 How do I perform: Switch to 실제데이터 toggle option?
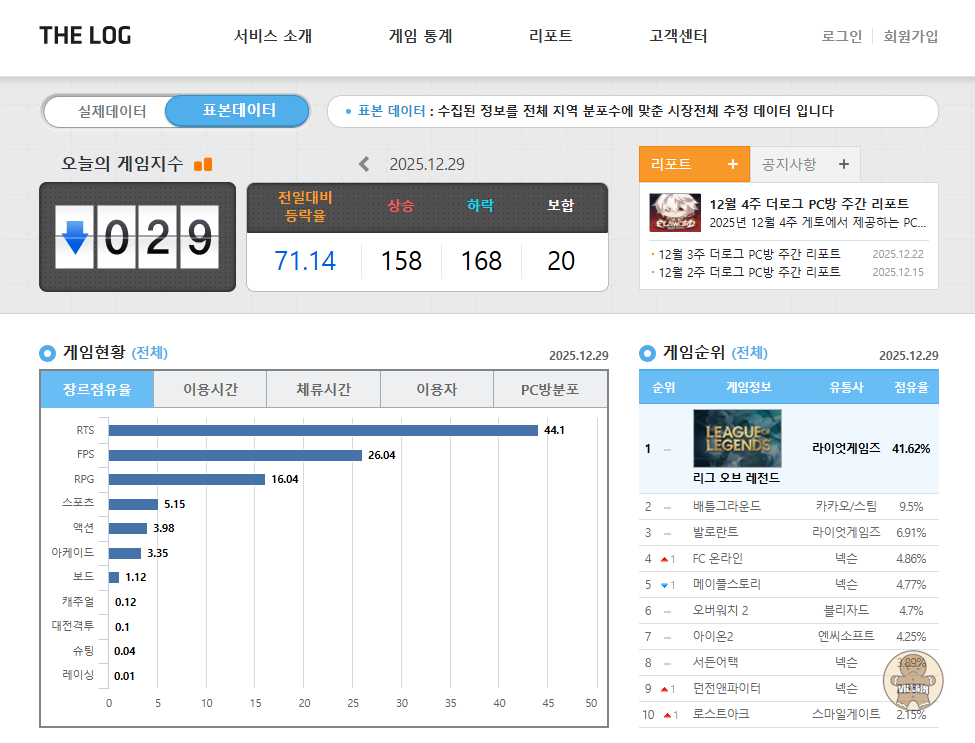pyautogui.click(x=112, y=111)
